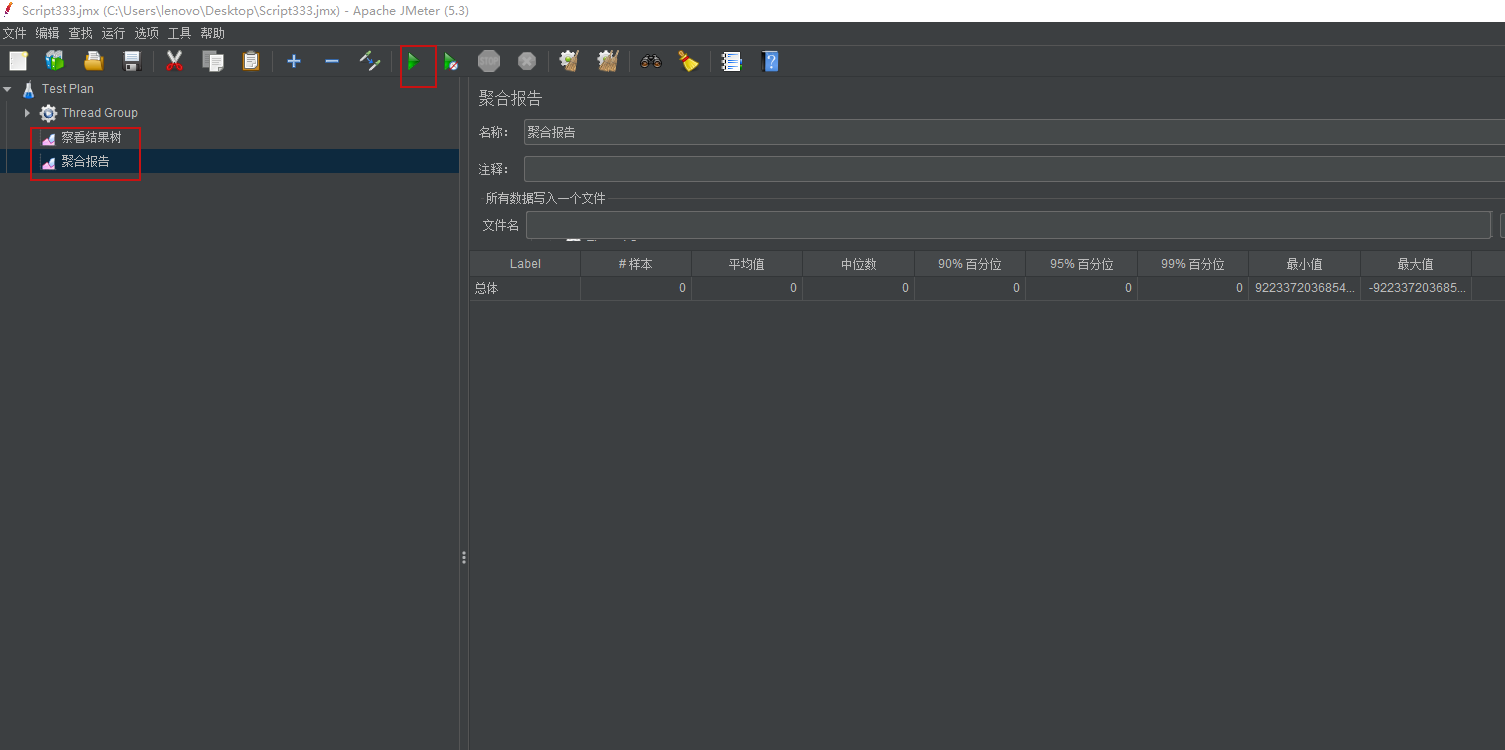Open Help with question mark icon
The height and width of the screenshot is (750, 1505).
(770, 61)
